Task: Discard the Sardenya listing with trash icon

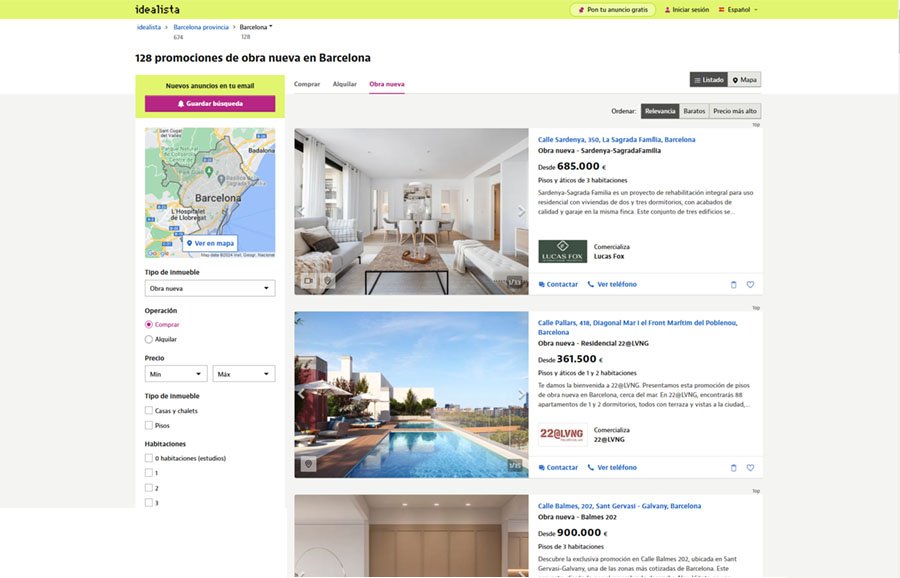Action: click(x=734, y=285)
